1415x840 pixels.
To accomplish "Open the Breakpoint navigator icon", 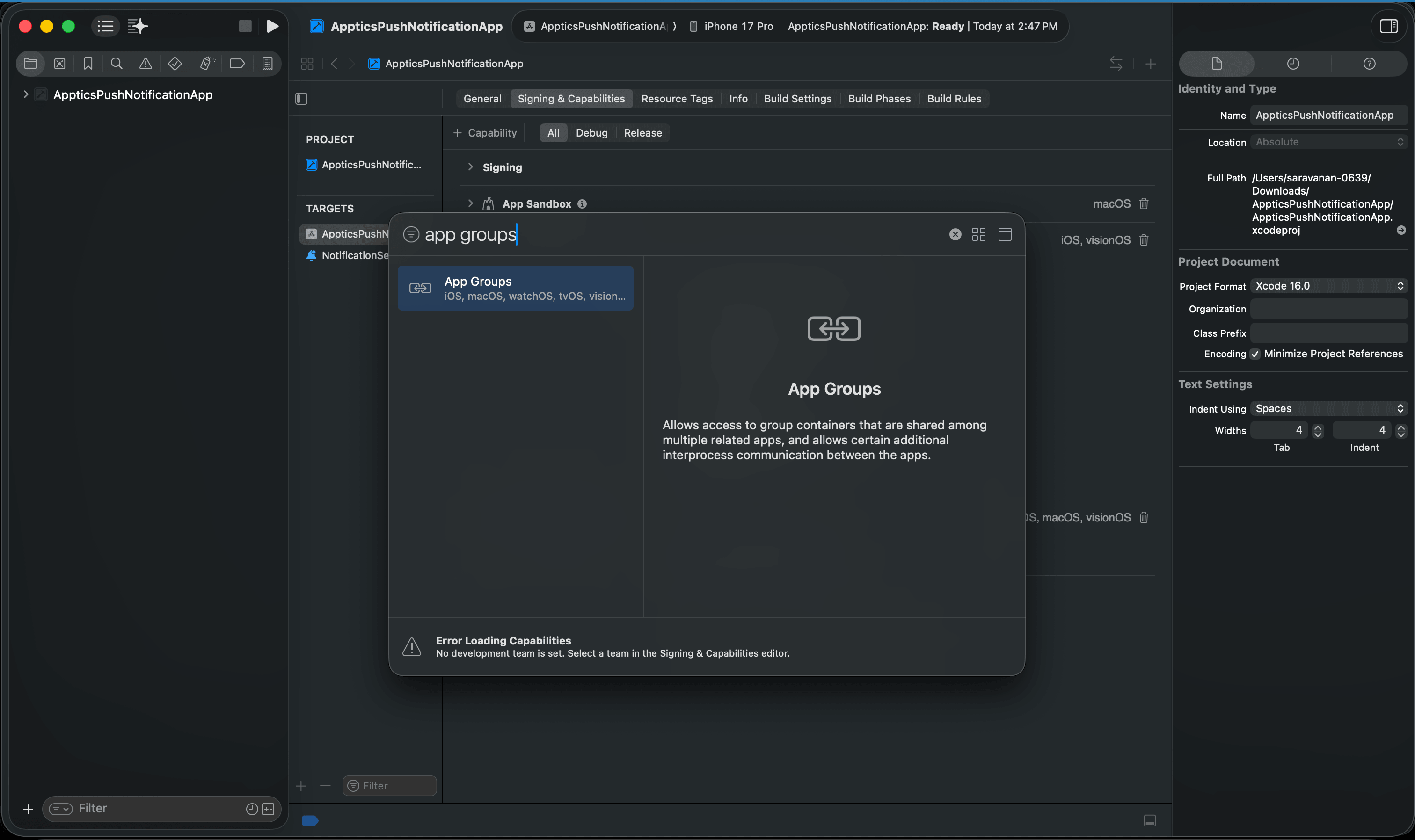I will (x=237, y=64).
